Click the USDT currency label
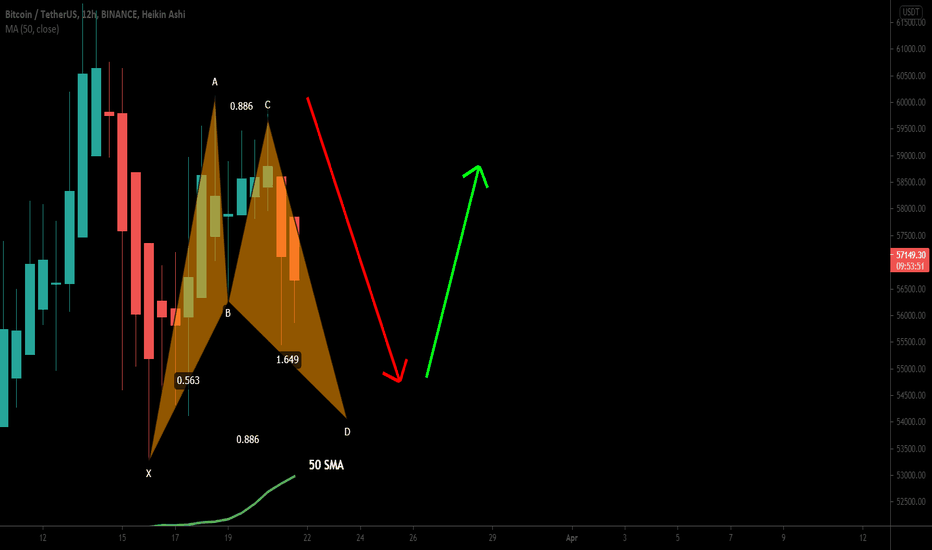This screenshot has width=932, height=550. pyautogui.click(x=911, y=11)
